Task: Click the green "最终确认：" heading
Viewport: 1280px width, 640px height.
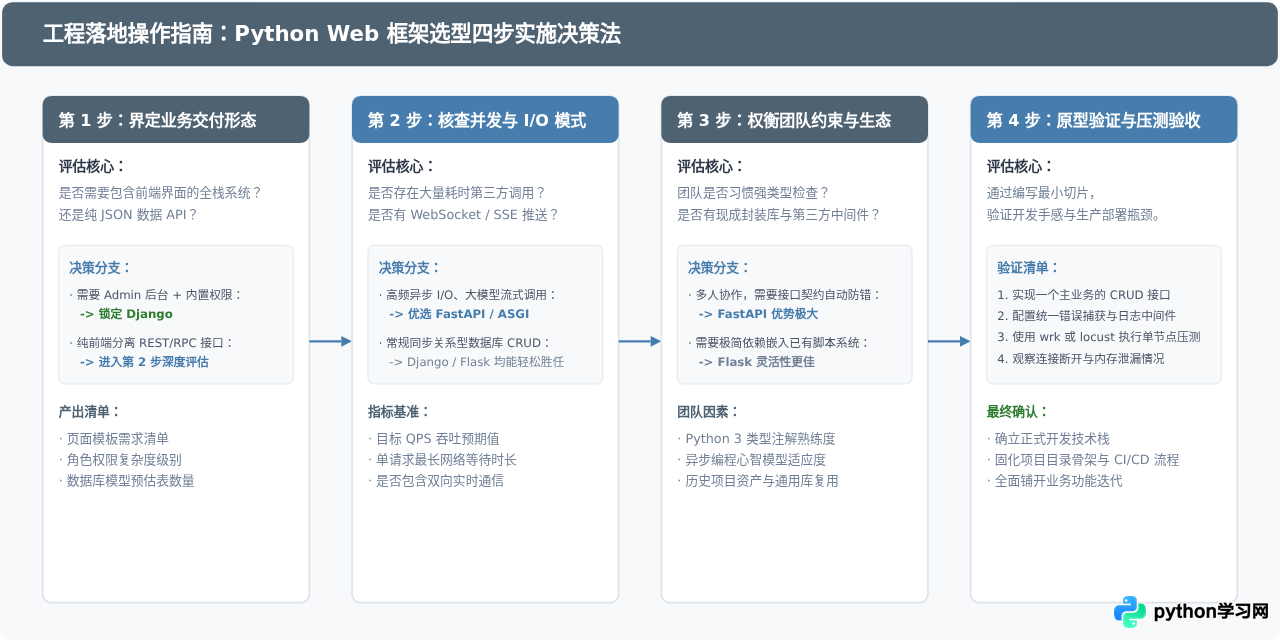Action: (x=1018, y=411)
